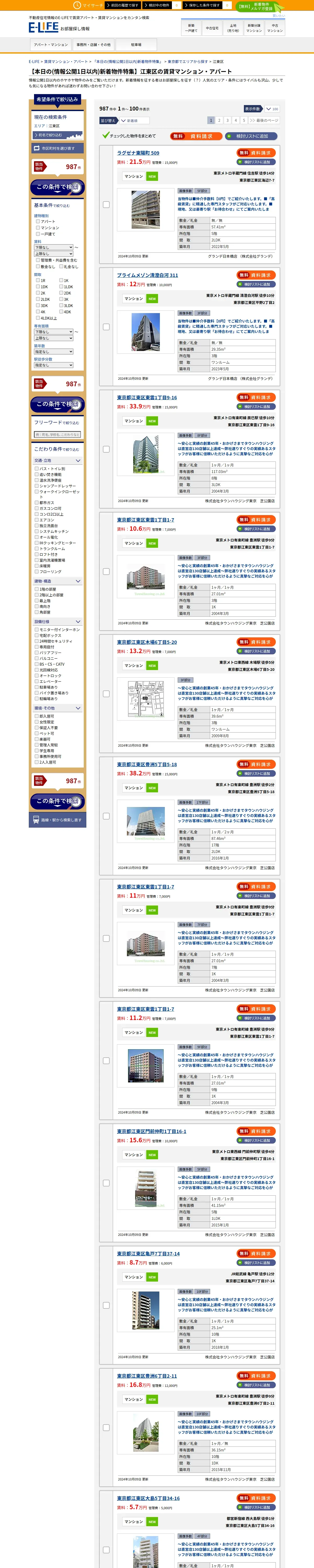Open 木場6丁目5-20 map thumbnail

tap(146, 699)
